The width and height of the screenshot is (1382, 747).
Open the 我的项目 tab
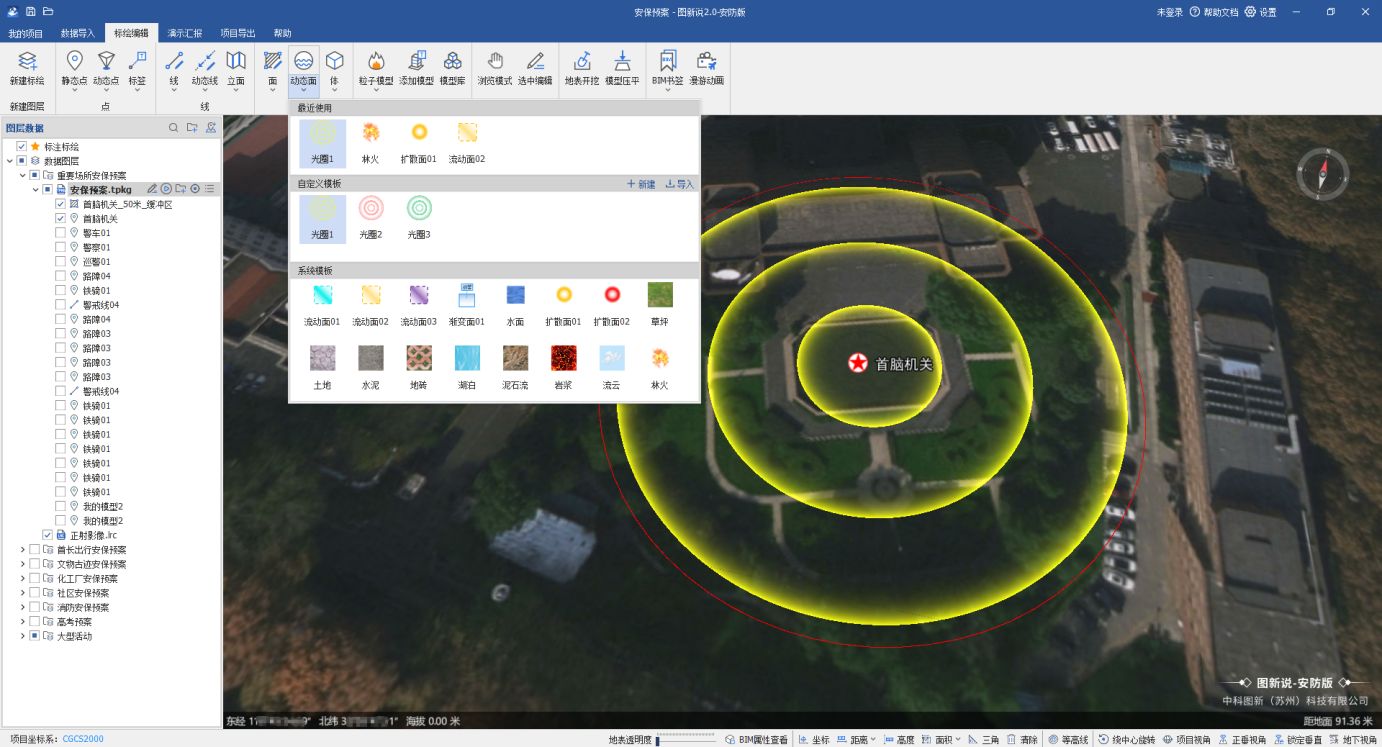tap(26, 33)
